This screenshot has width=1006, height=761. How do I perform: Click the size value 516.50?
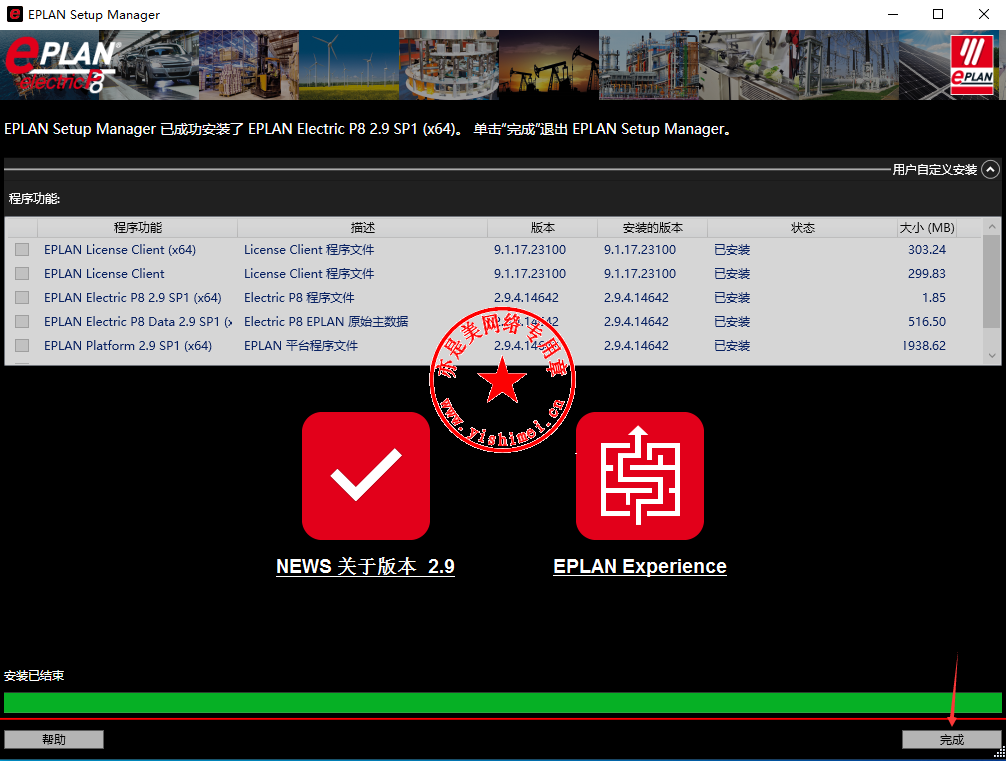[926, 321]
